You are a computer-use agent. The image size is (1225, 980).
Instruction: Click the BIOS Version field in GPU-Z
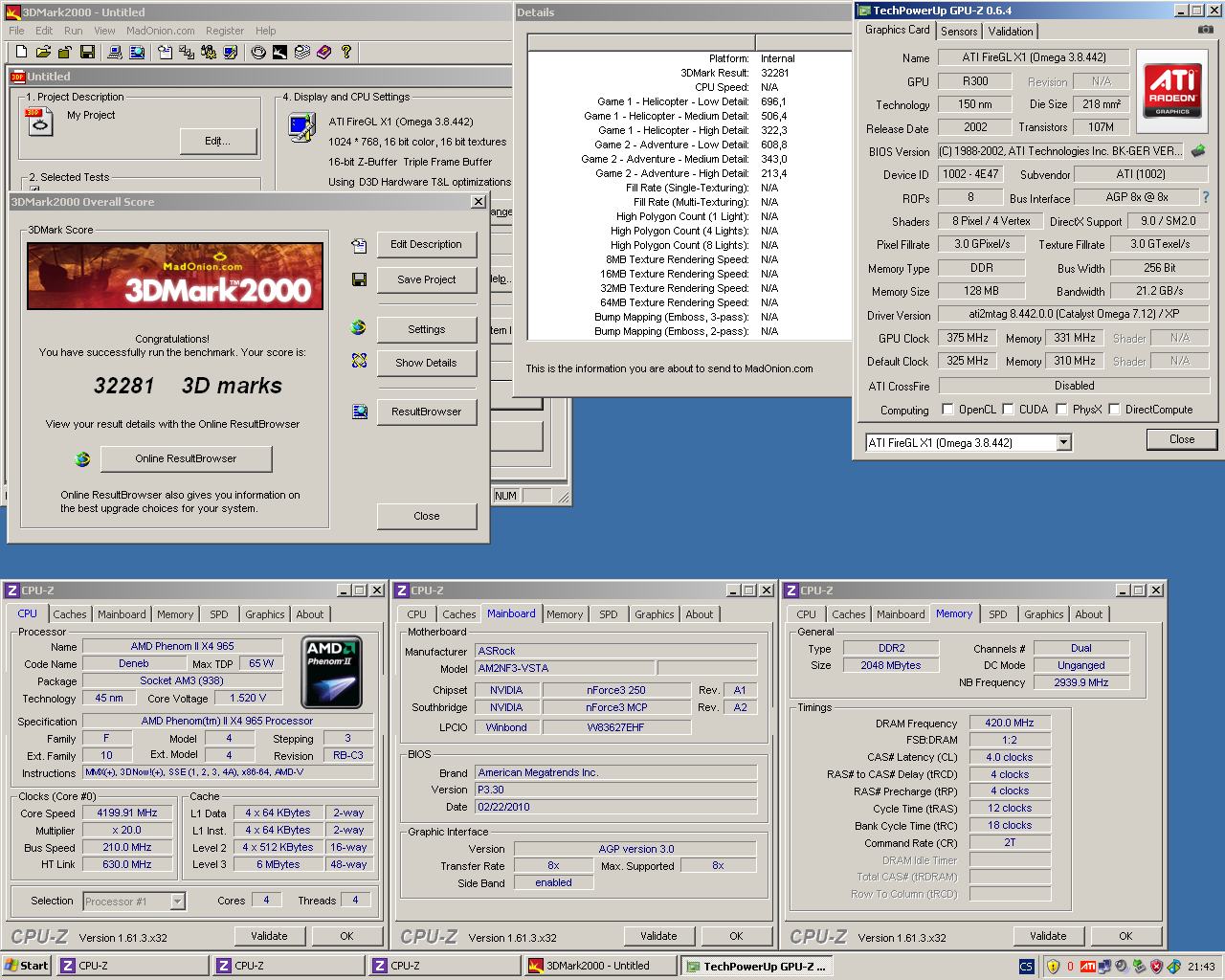[1060, 151]
